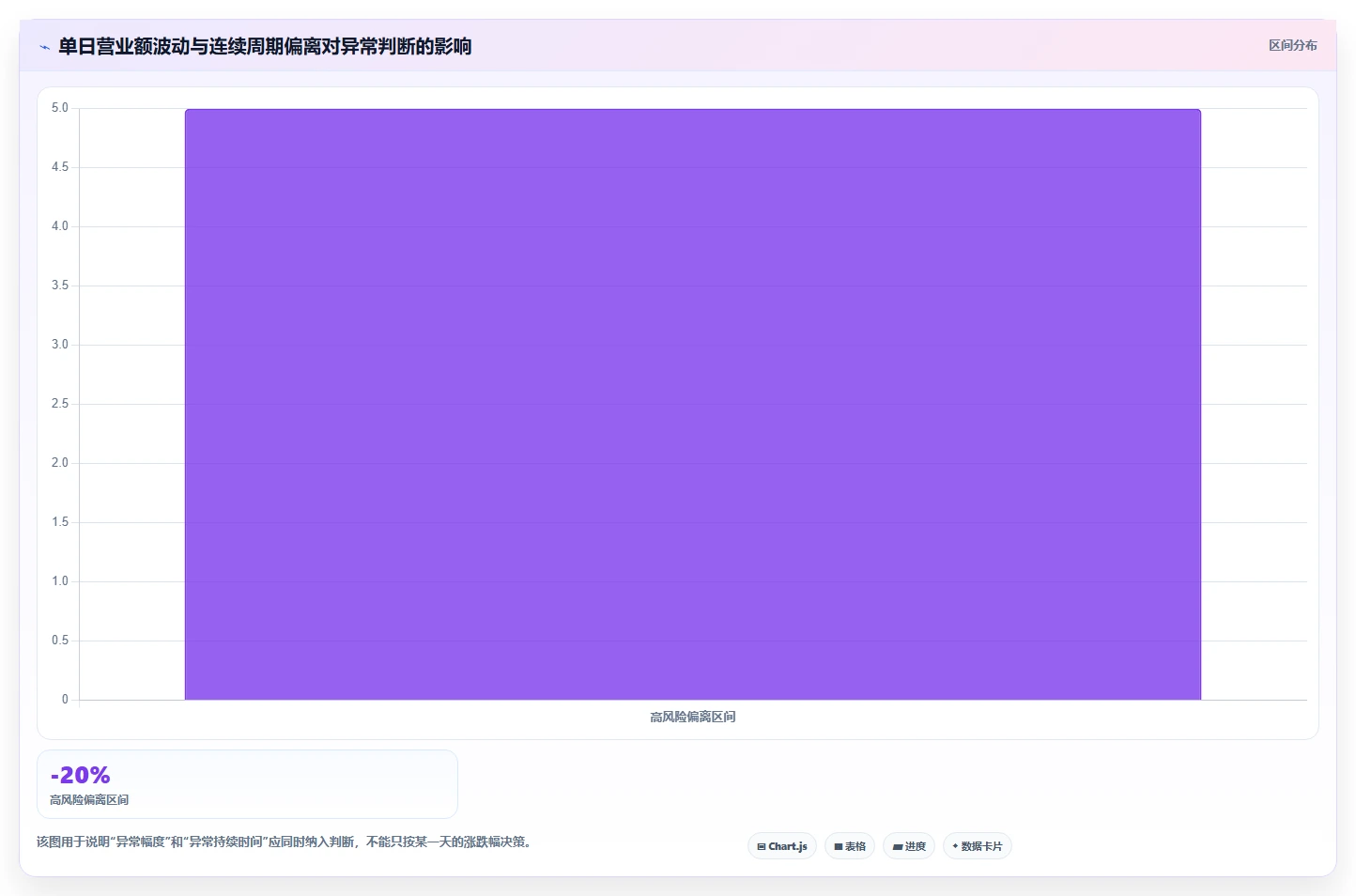Click the 高风险偏离区间 label under -20%
The image size is (1356, 896).
89,800
